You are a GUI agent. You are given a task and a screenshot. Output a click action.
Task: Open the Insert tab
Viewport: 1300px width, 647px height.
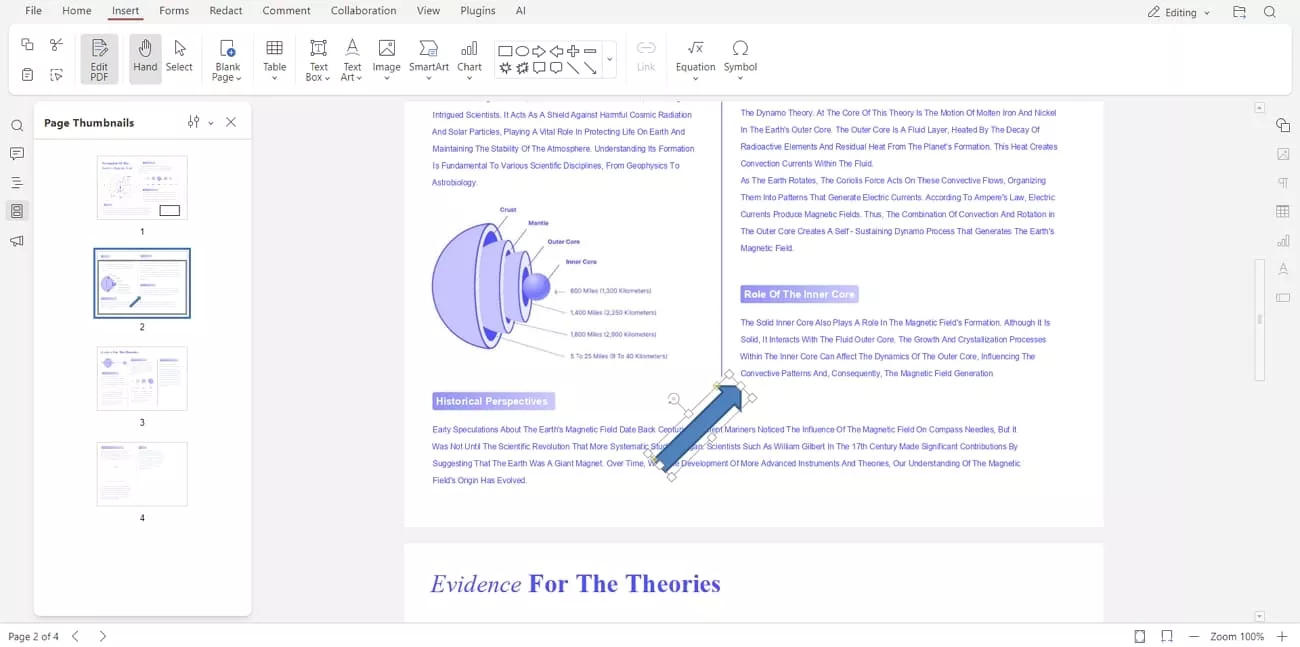(125, 11)
